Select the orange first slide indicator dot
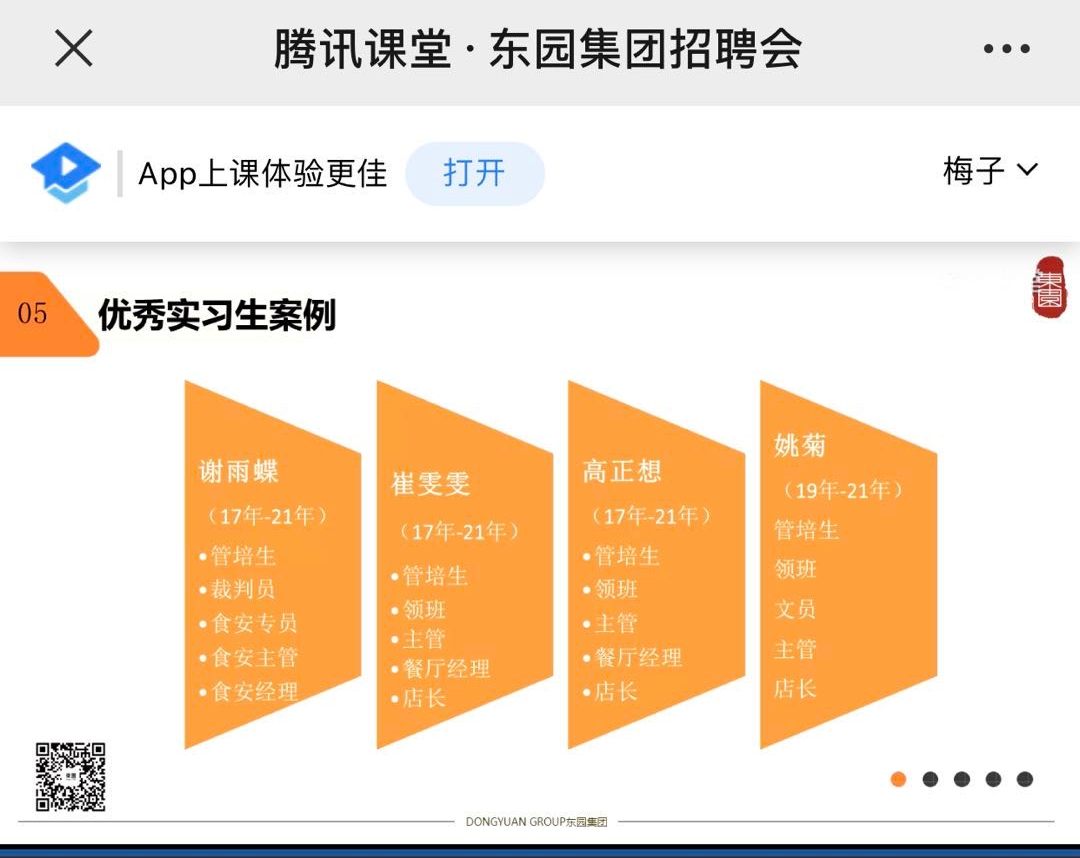 coord(898,779)
